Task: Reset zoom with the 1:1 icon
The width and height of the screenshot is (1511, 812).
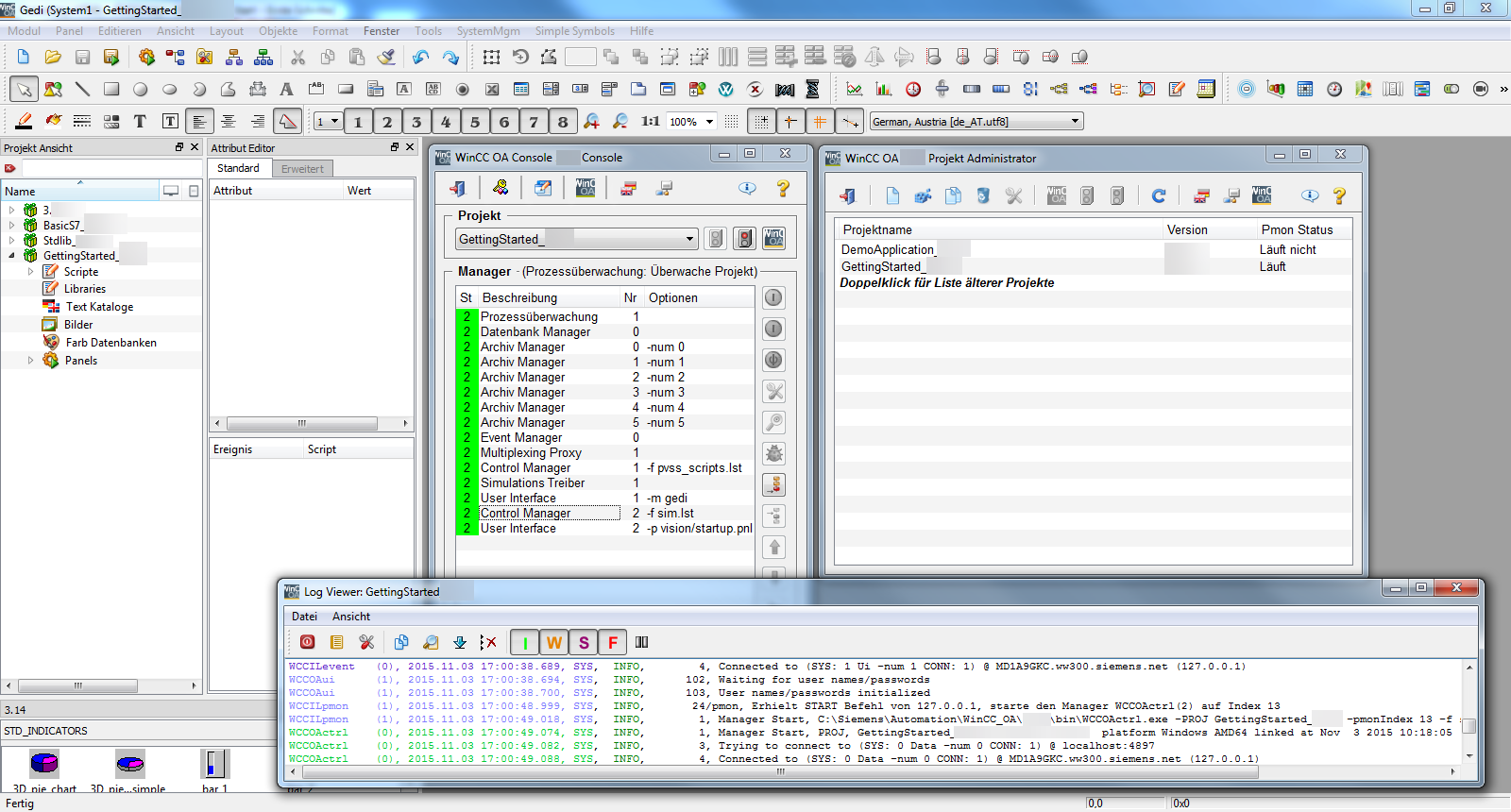Action: click(x=650, y=121)
